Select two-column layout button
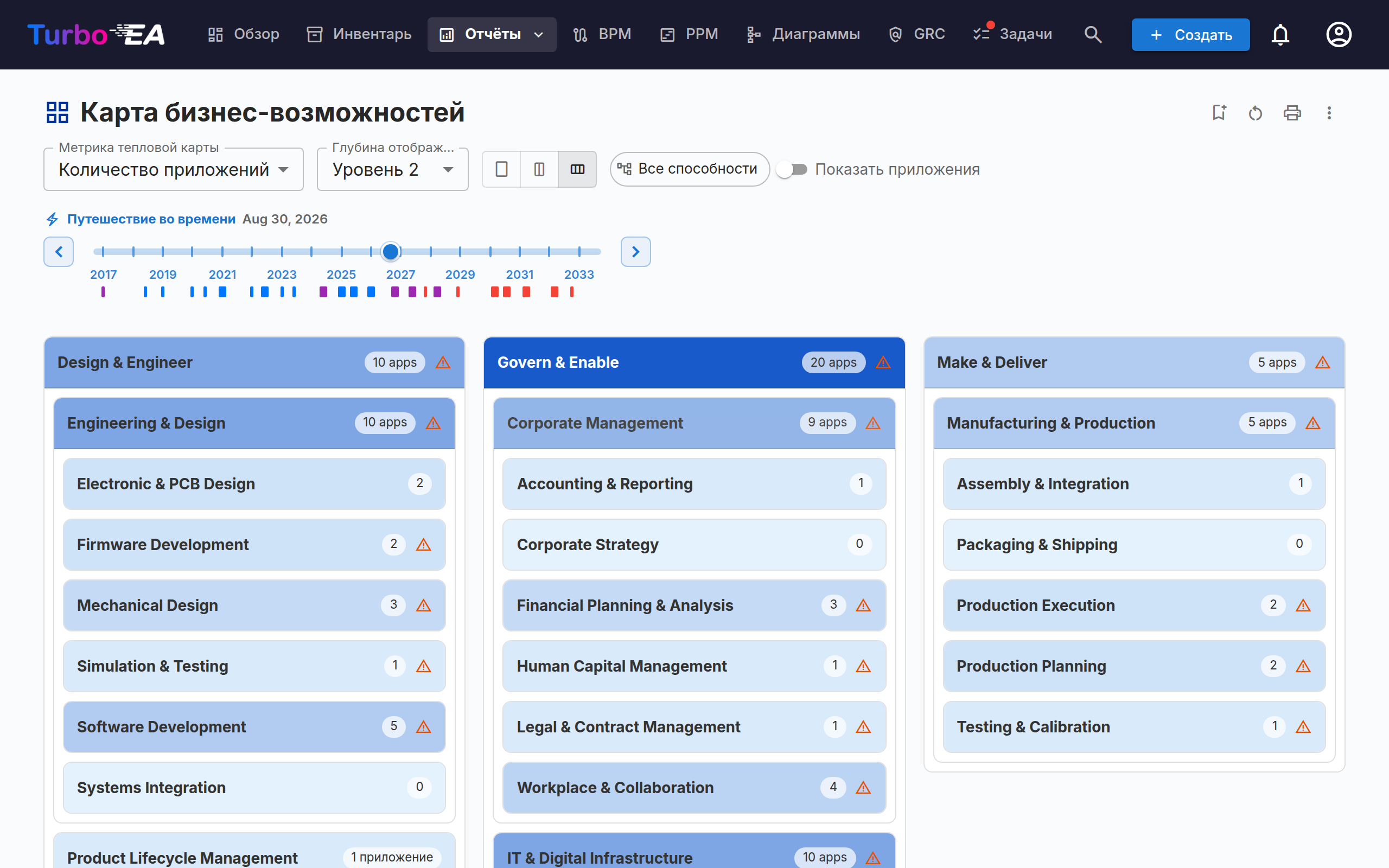This screenshot has height=868, width=1389. [x=539, y=169]
